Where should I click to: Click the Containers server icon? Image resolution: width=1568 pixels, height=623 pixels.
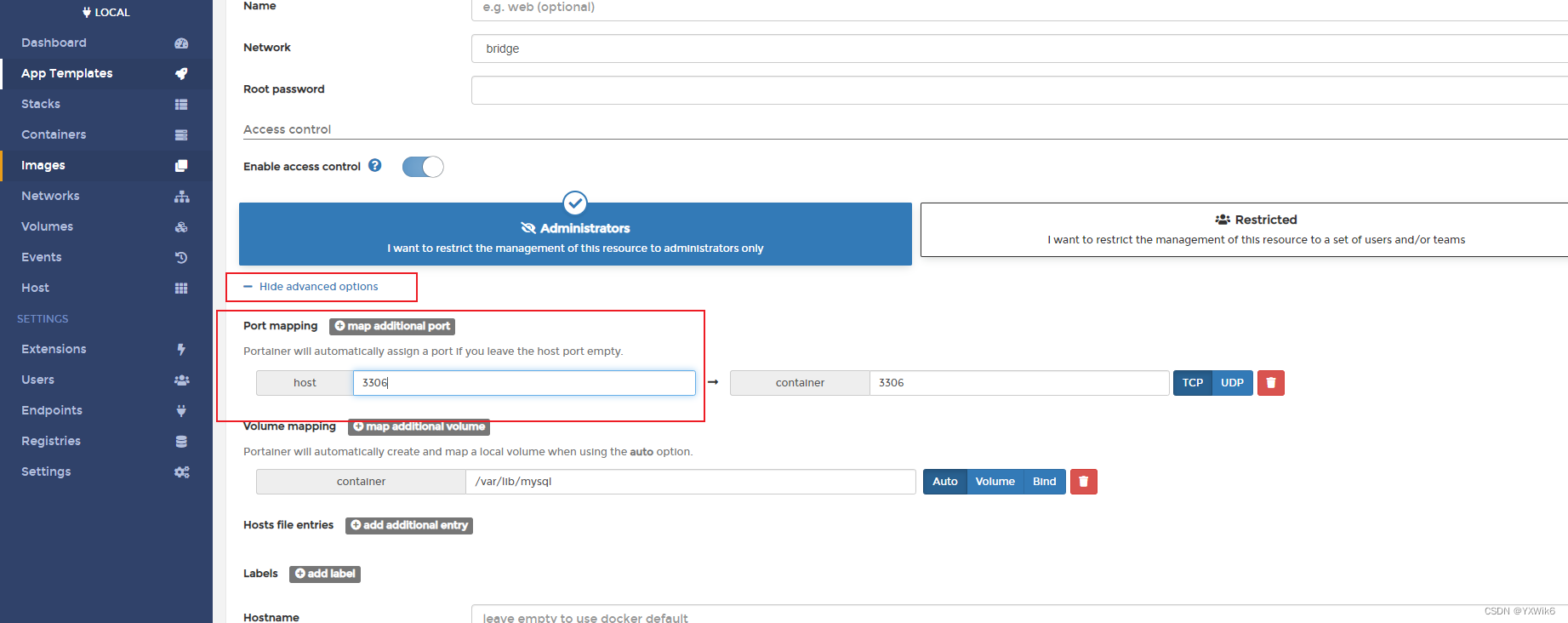[x=181, y=135]
